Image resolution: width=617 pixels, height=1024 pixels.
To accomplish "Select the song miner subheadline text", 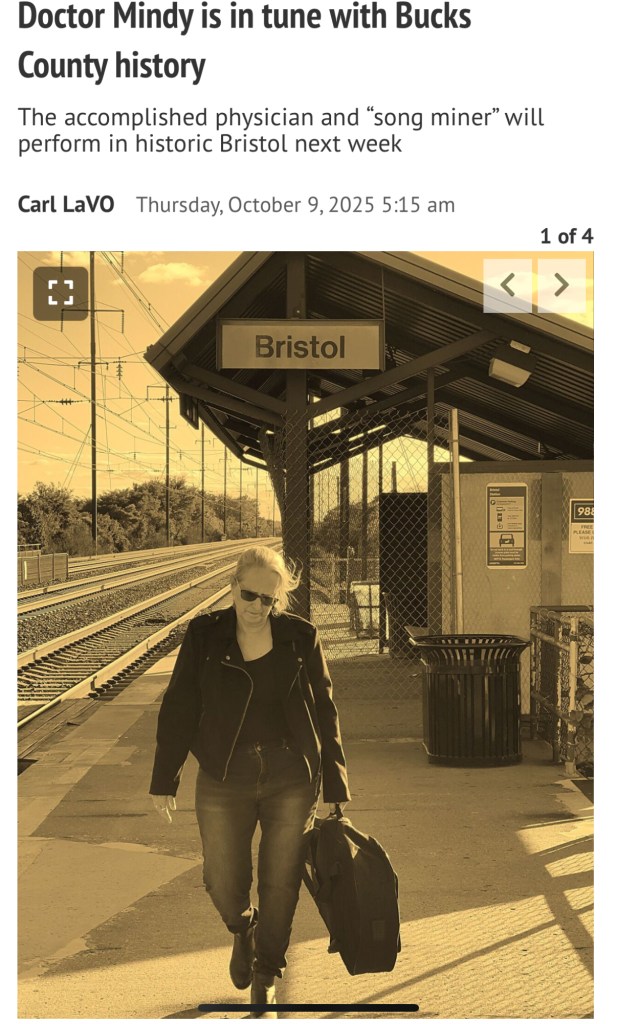I will point(281,130).
